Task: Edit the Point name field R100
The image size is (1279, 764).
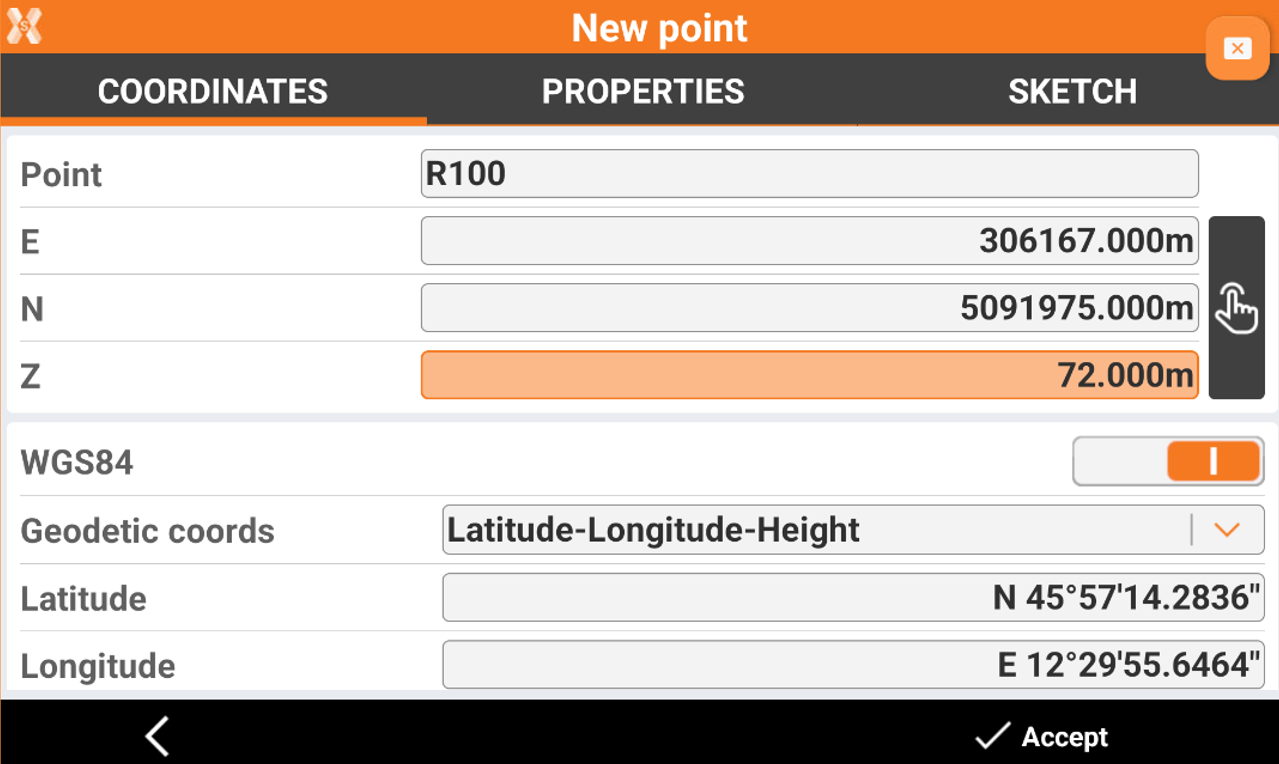Action: point(809,174)
